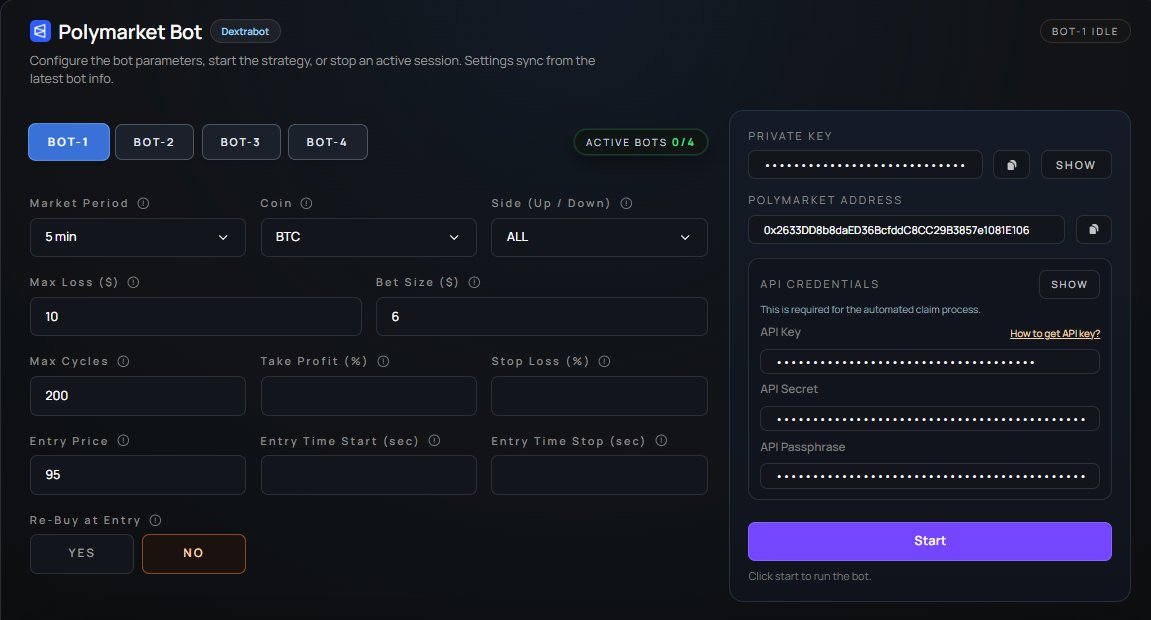This screenshot has height=620, width=1151.
Task: Click 'Click start to run the bot.' text
Action: (810, 577)
